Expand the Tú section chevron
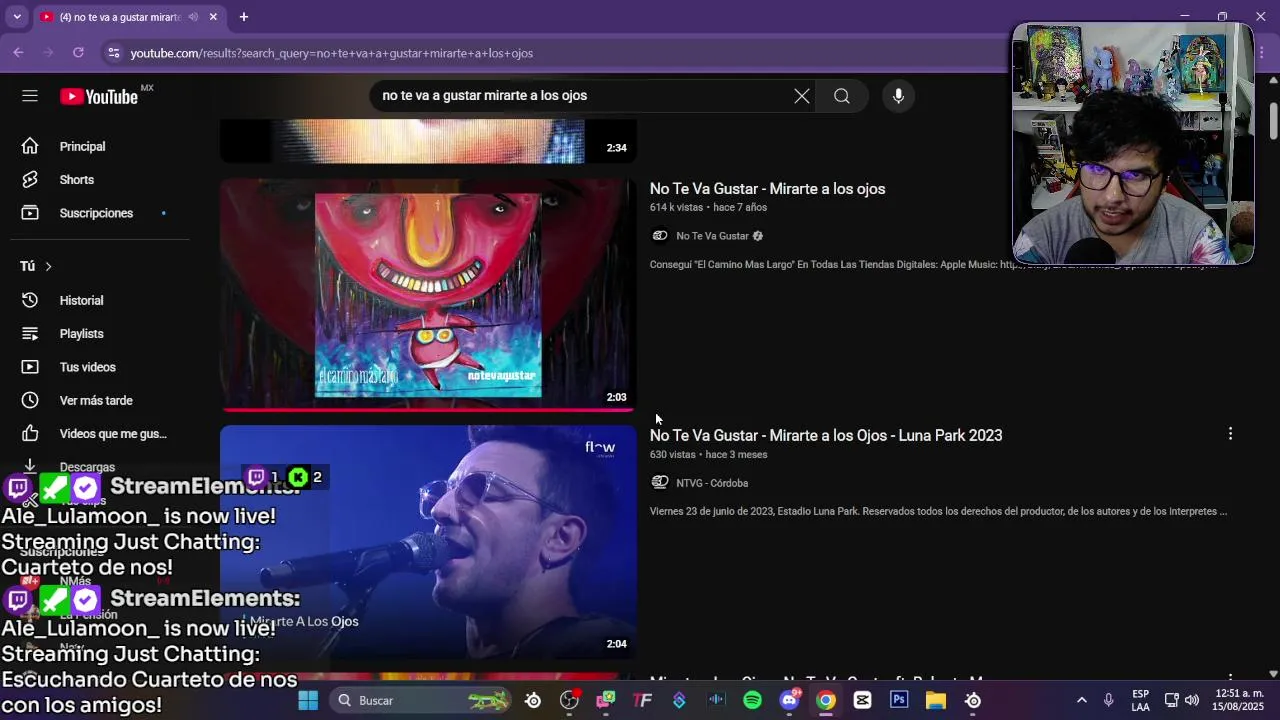 (48, 266)
